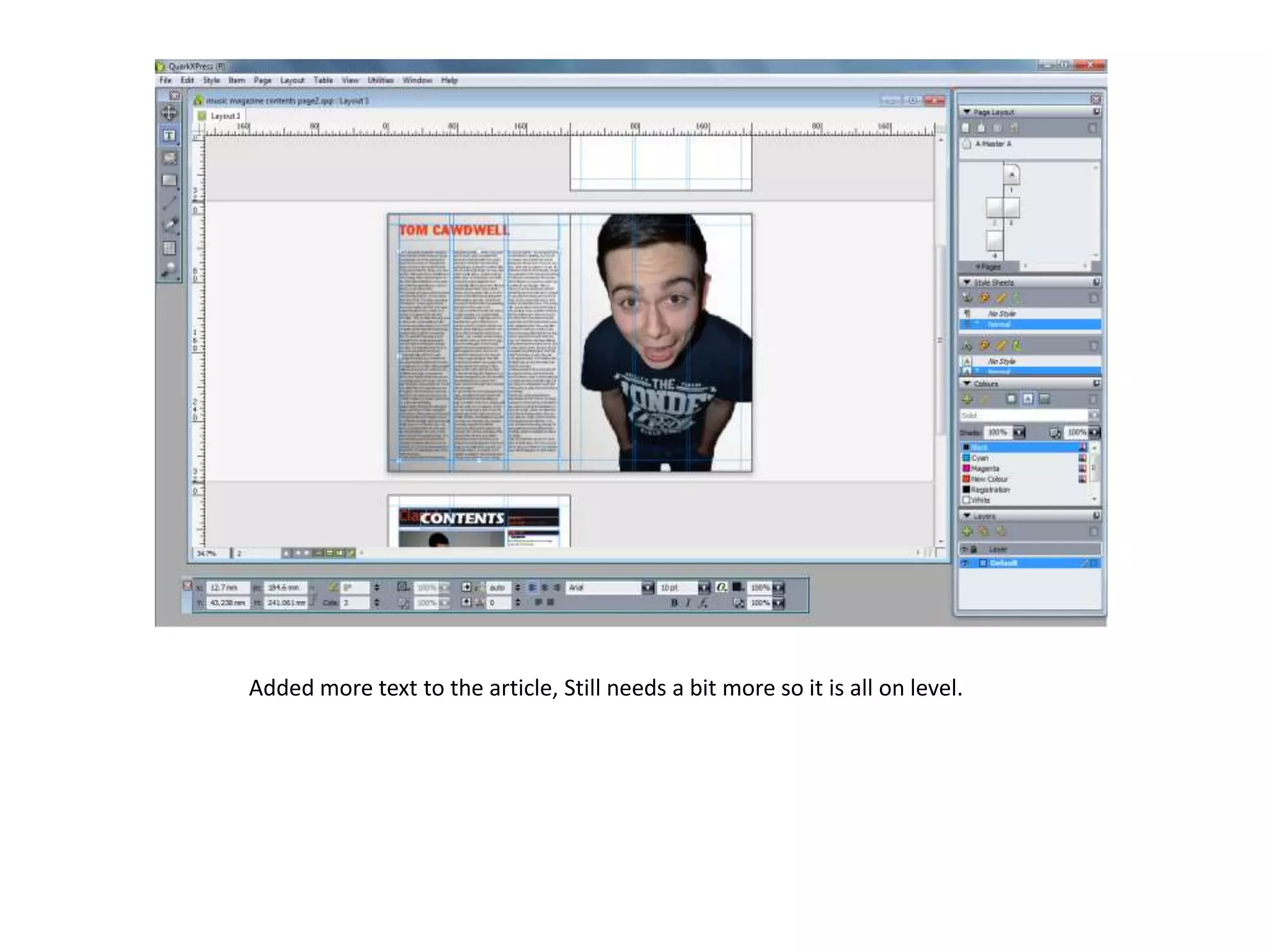Click the add new colour plus icon
Image resolution: width=1270 pixels, height=952 pixels.
pos(967,399)
